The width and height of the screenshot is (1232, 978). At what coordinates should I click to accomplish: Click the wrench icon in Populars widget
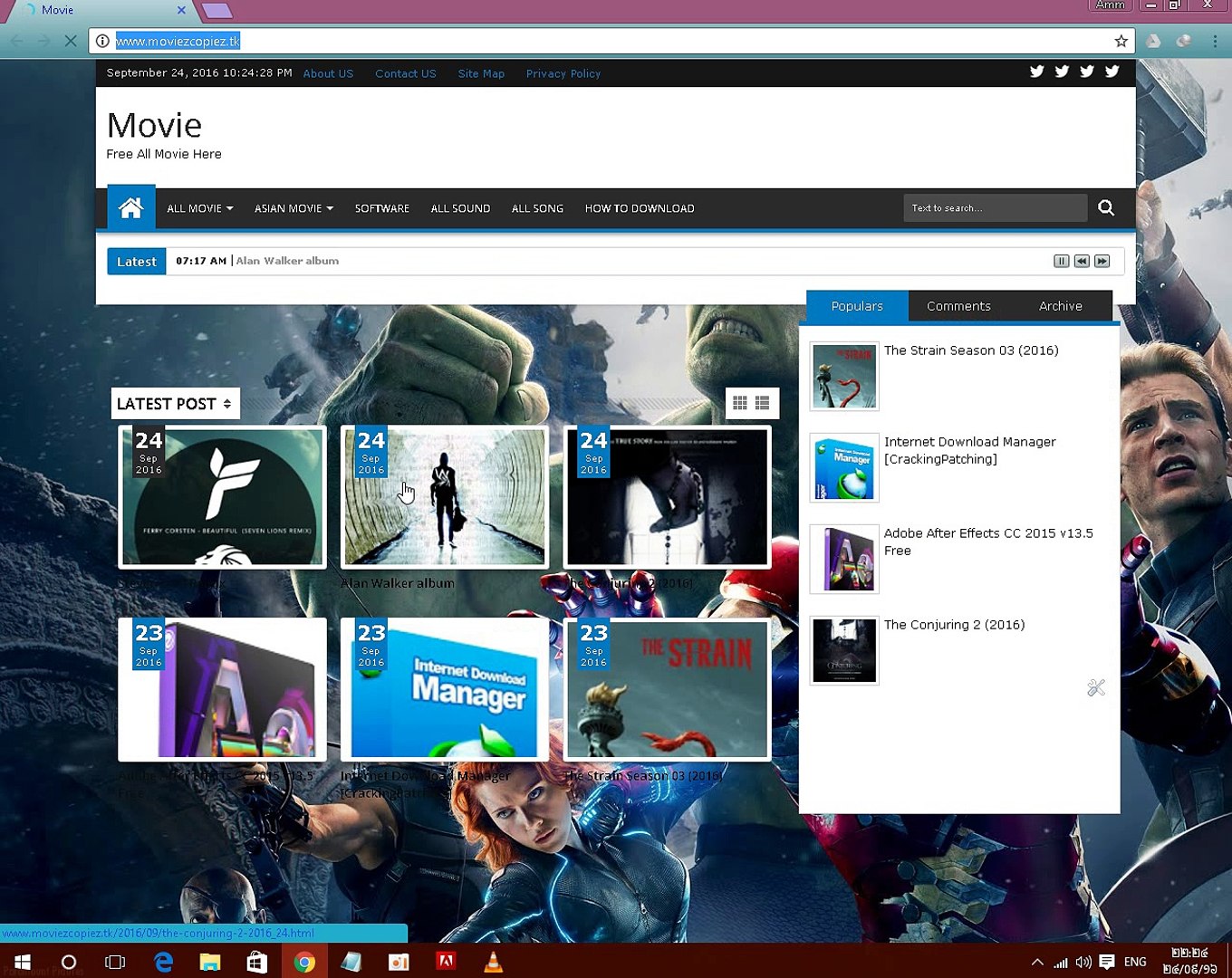point(1096,688)
